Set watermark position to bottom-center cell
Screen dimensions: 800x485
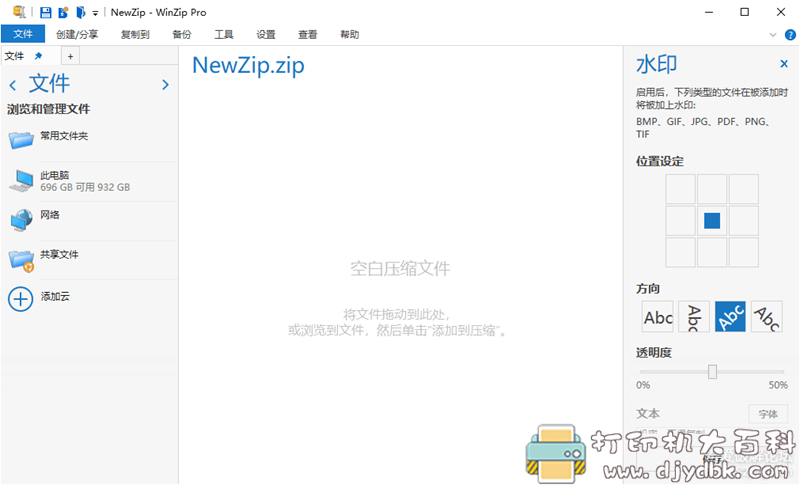[712, 252]
